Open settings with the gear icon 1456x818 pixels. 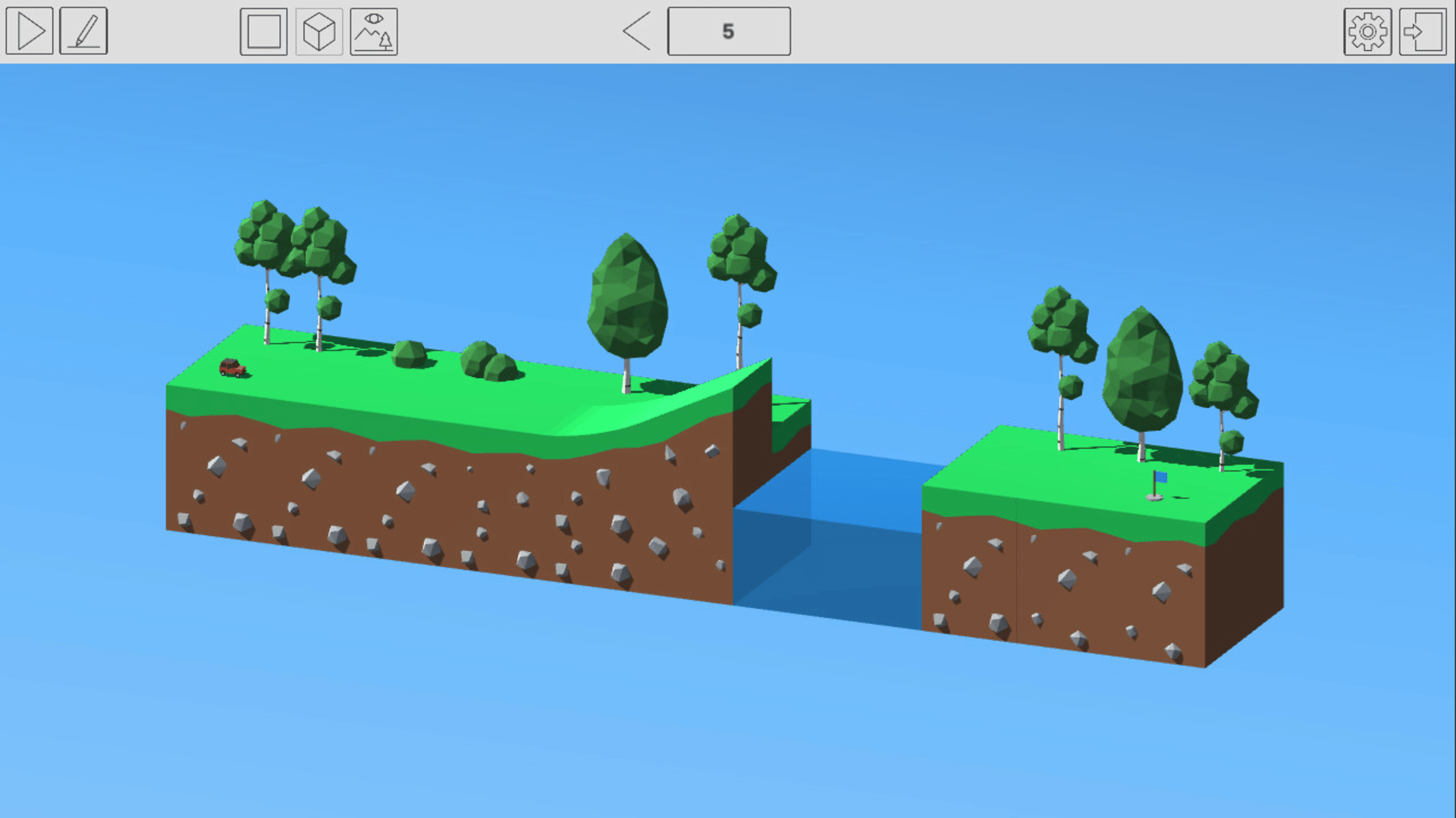[x=1367, y=32]
